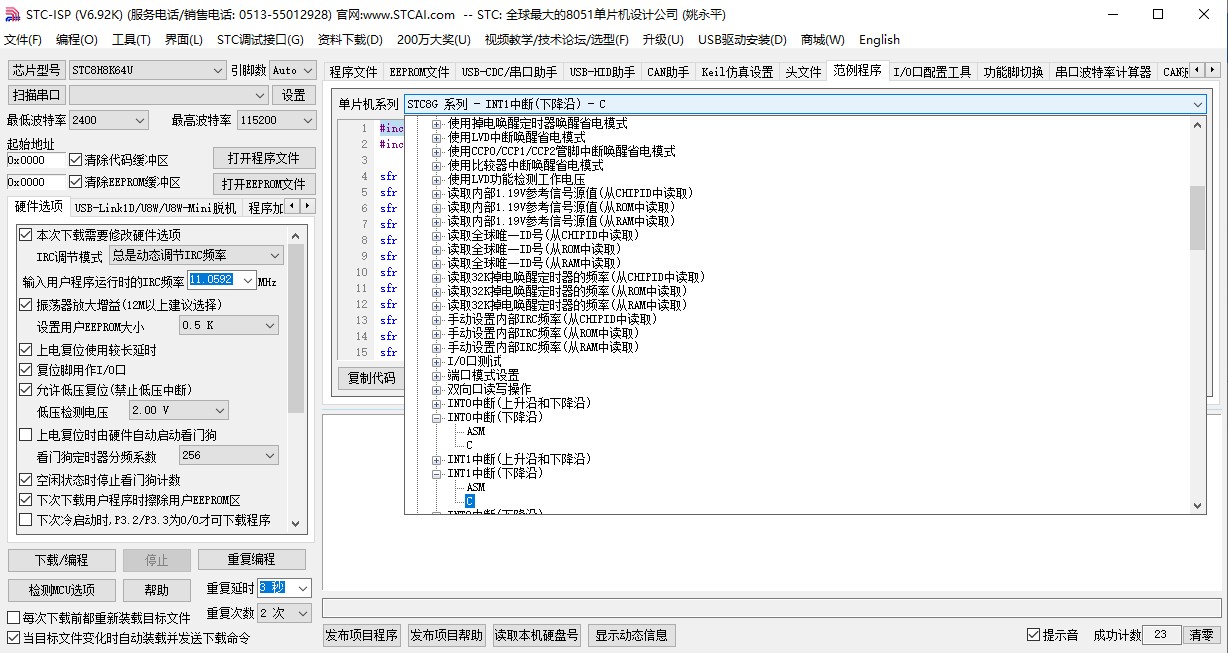Switch to the Keil仿真设置 tab
The height and width of the screenshot is (653, 1228).
point(737,72)
